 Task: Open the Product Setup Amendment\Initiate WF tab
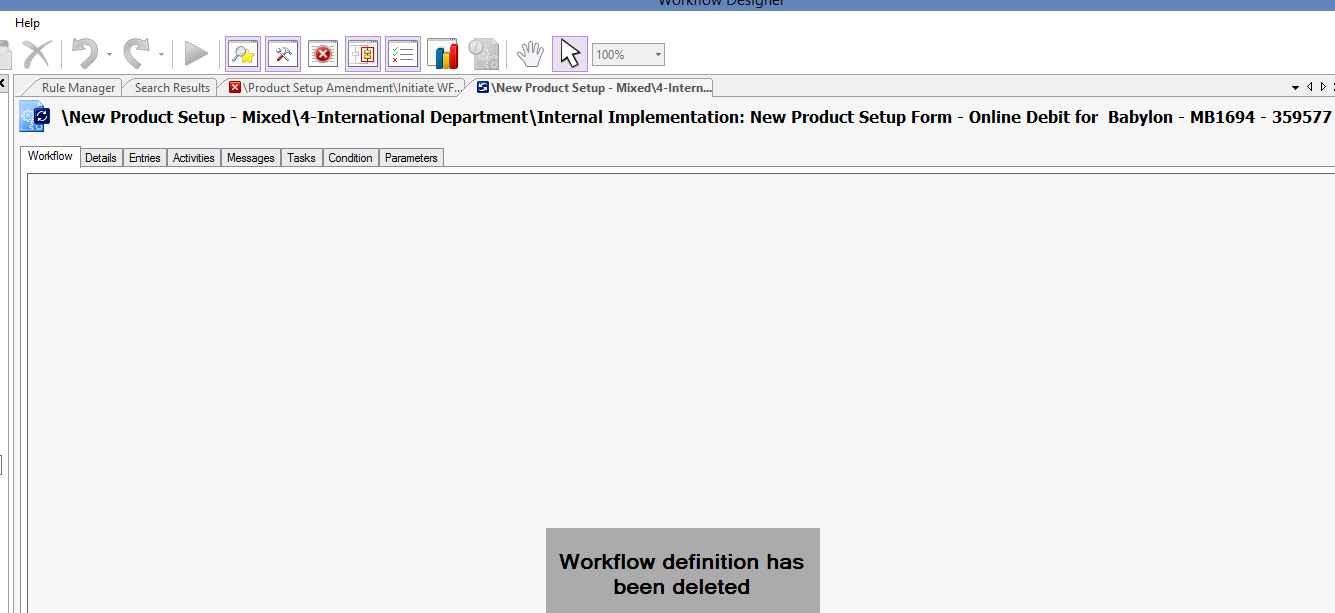tap(345, 88)
